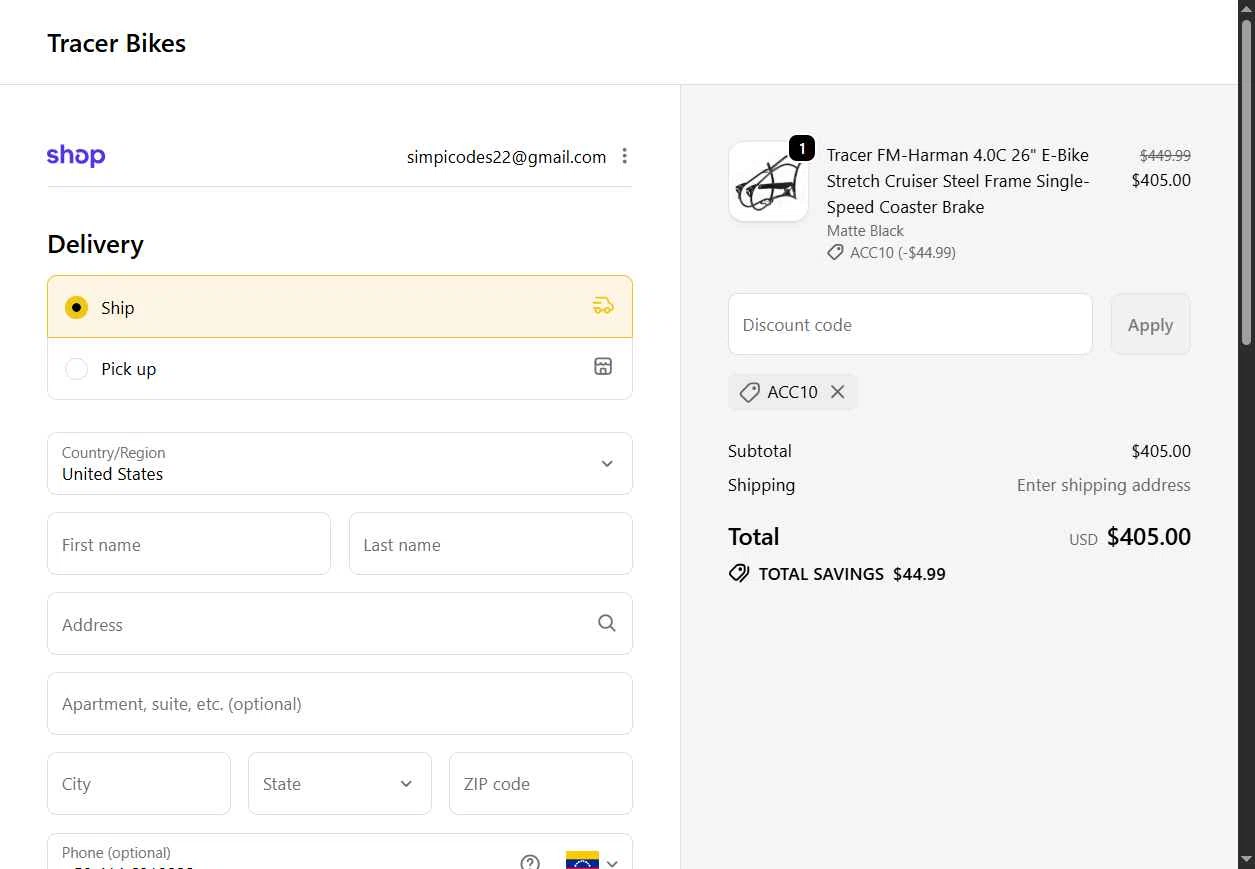Click the struck-through $449.99 price
Screen dimensions: 1255x869
click(x=1165, y=156)
